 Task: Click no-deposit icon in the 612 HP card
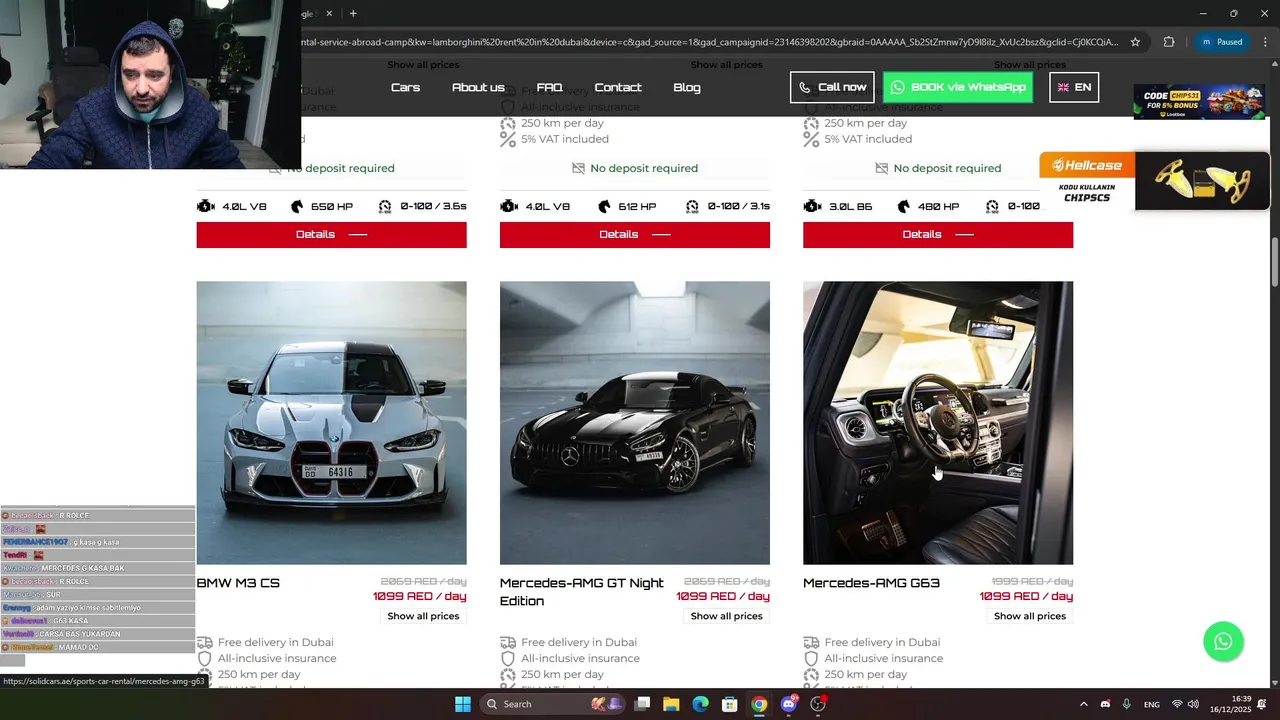[x=578, y=168]
